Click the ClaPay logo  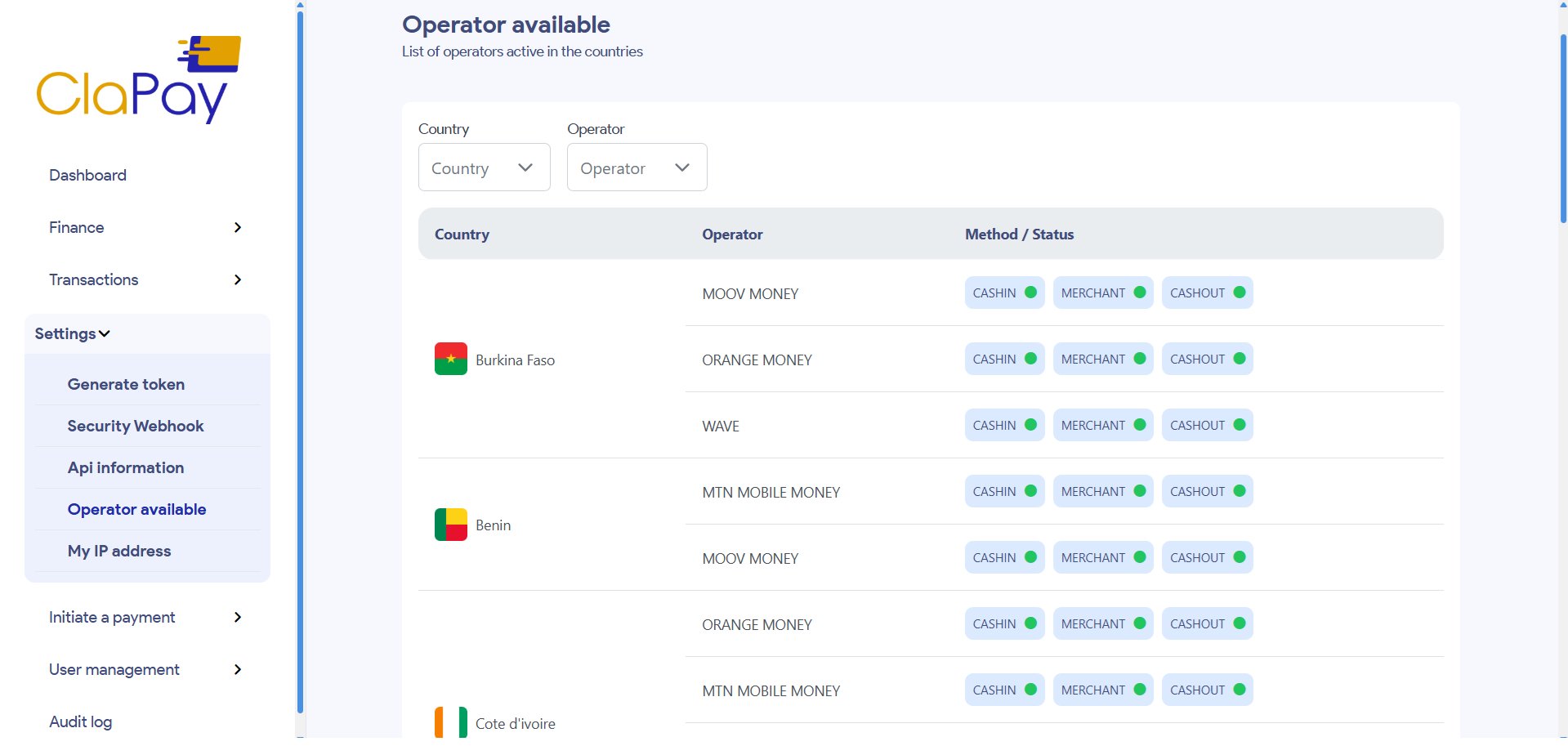[x=139, y=79]
